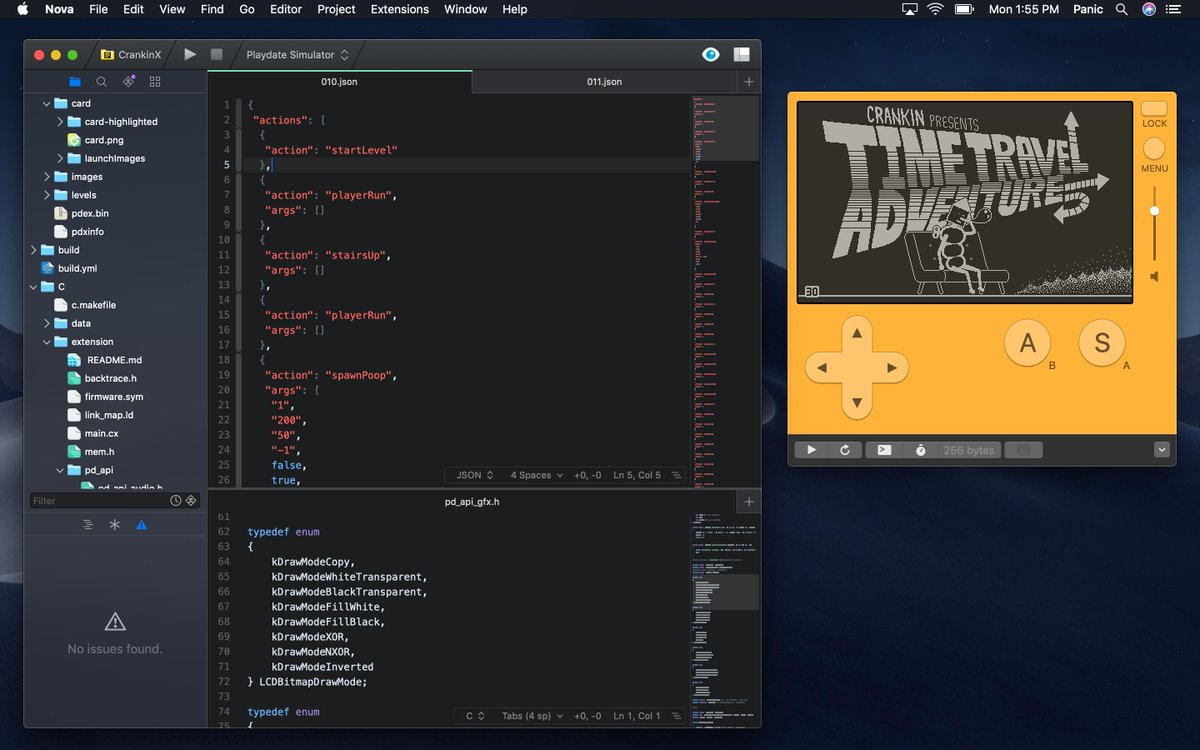Run the project with the Play button
This screenshot has width=1200, height=750.
tap(190, 54)
